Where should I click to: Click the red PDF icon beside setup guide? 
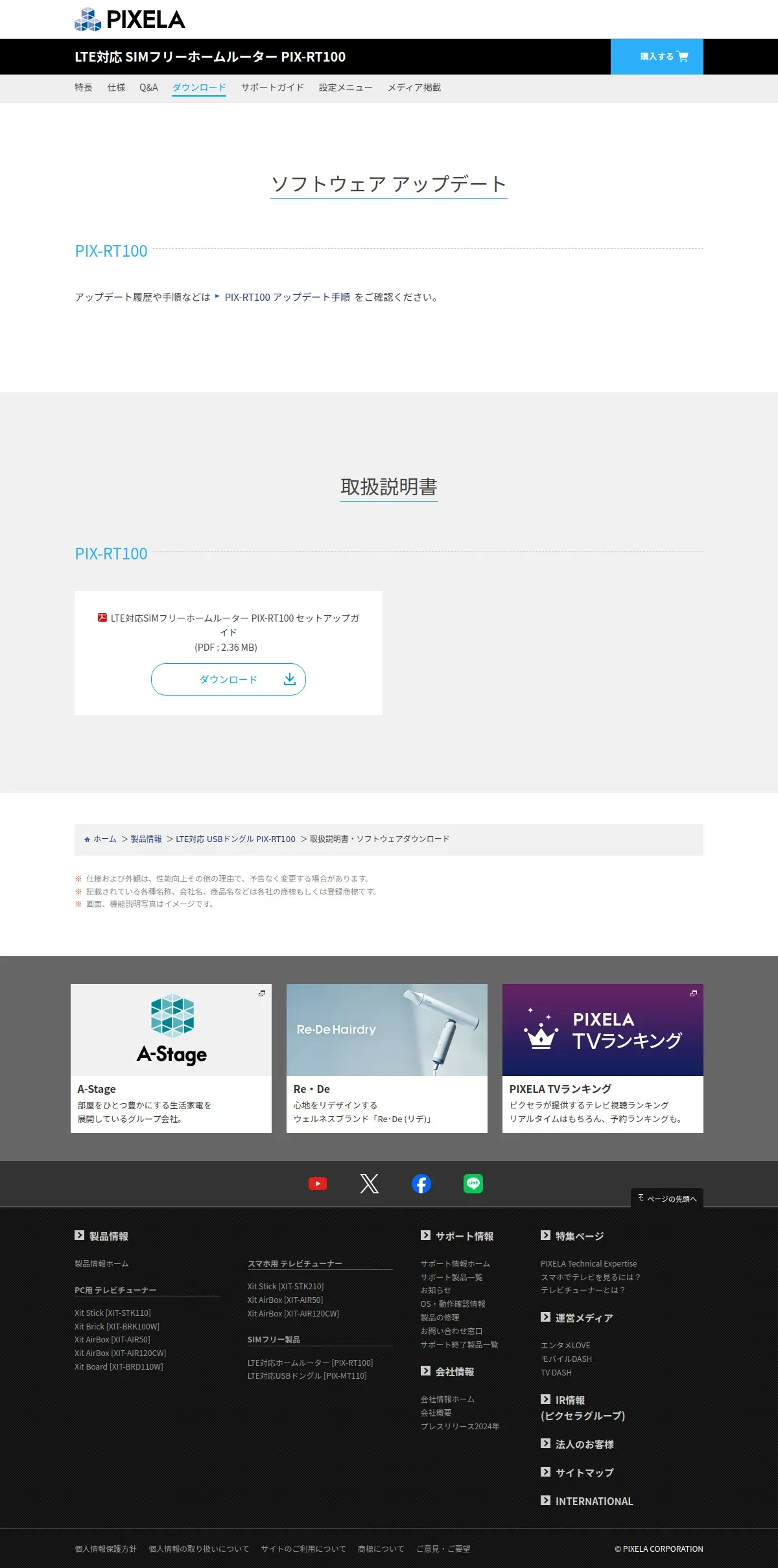pyautogui.click(x=102, y=618)
